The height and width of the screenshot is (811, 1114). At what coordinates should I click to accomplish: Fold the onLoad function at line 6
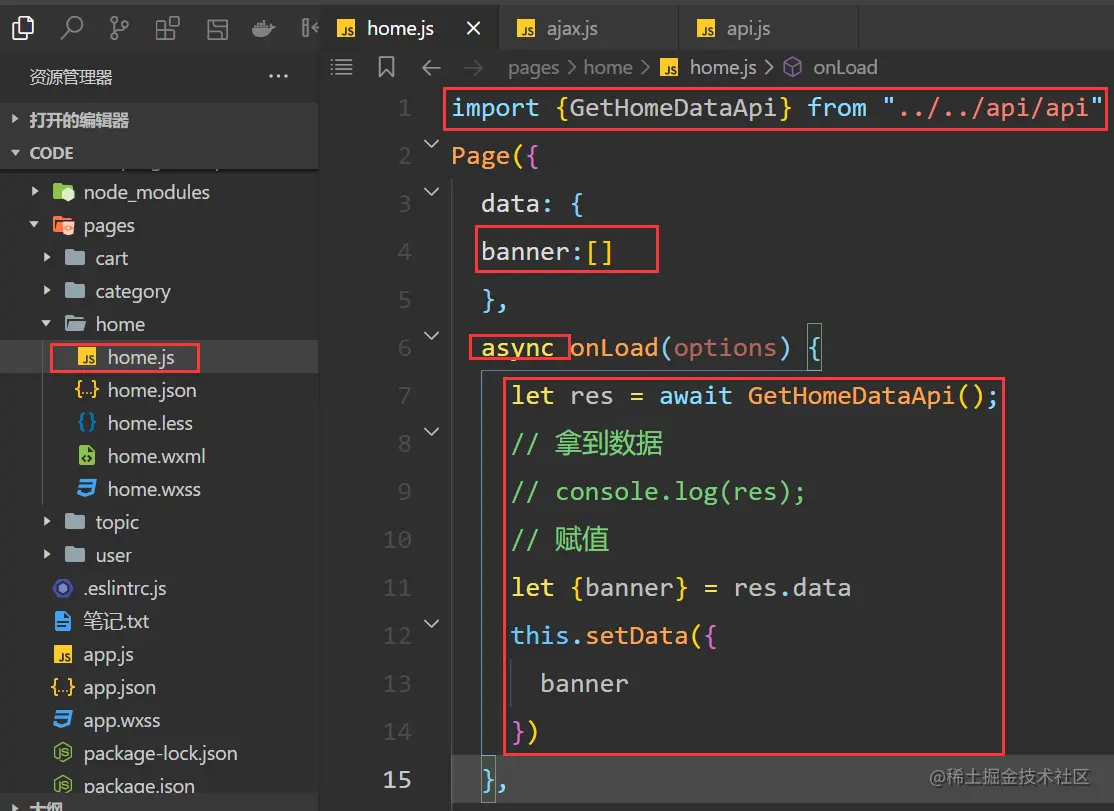coord(431,335)
